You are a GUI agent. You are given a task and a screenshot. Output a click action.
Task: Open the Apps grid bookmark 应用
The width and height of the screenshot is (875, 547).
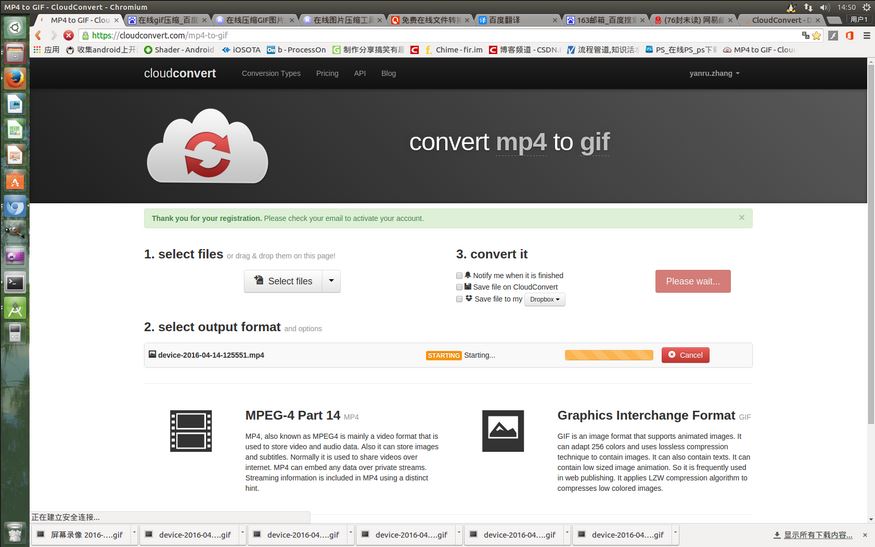point(46,50)
